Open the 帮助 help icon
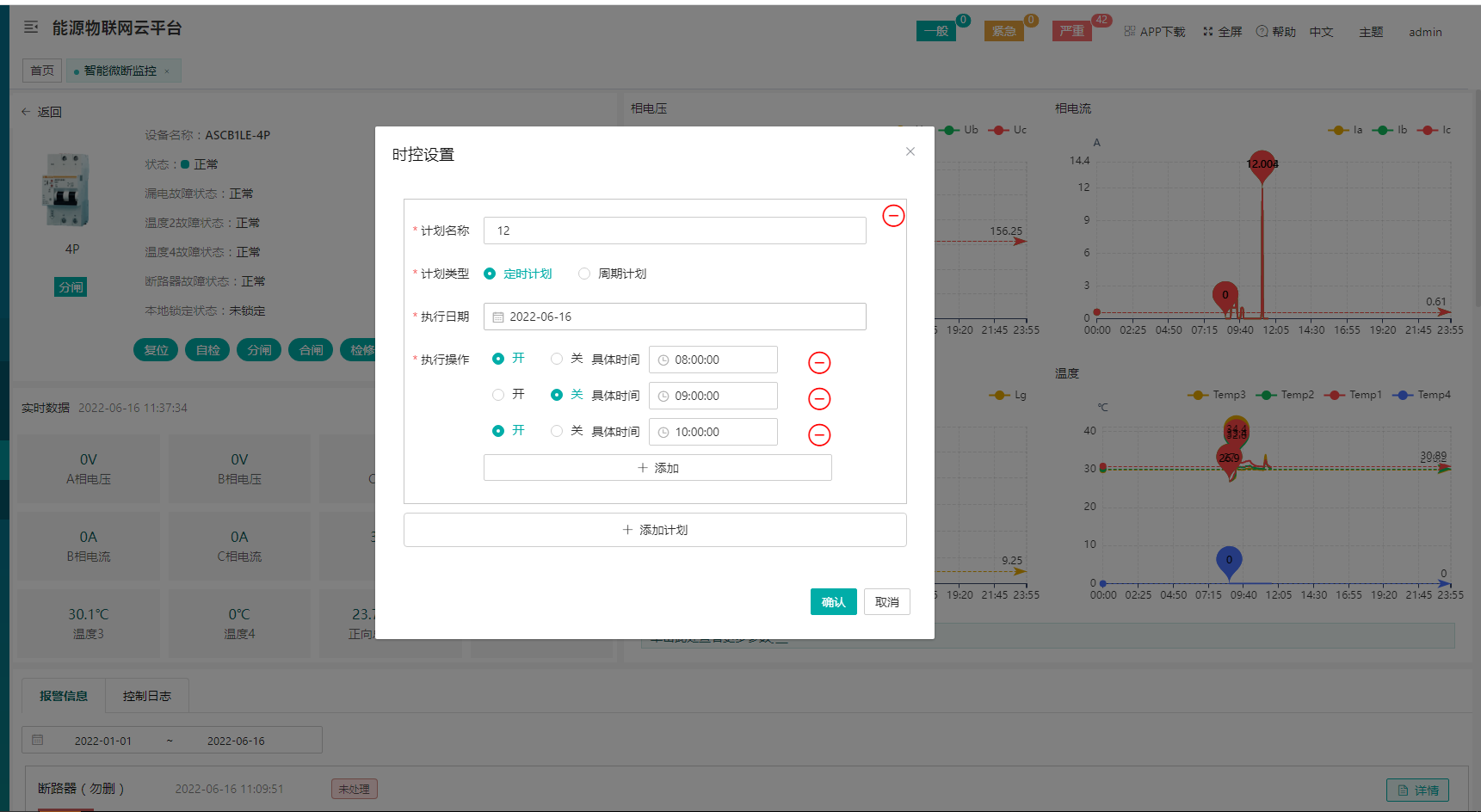The image size is (1481, 812). (x=1262, y=32)
